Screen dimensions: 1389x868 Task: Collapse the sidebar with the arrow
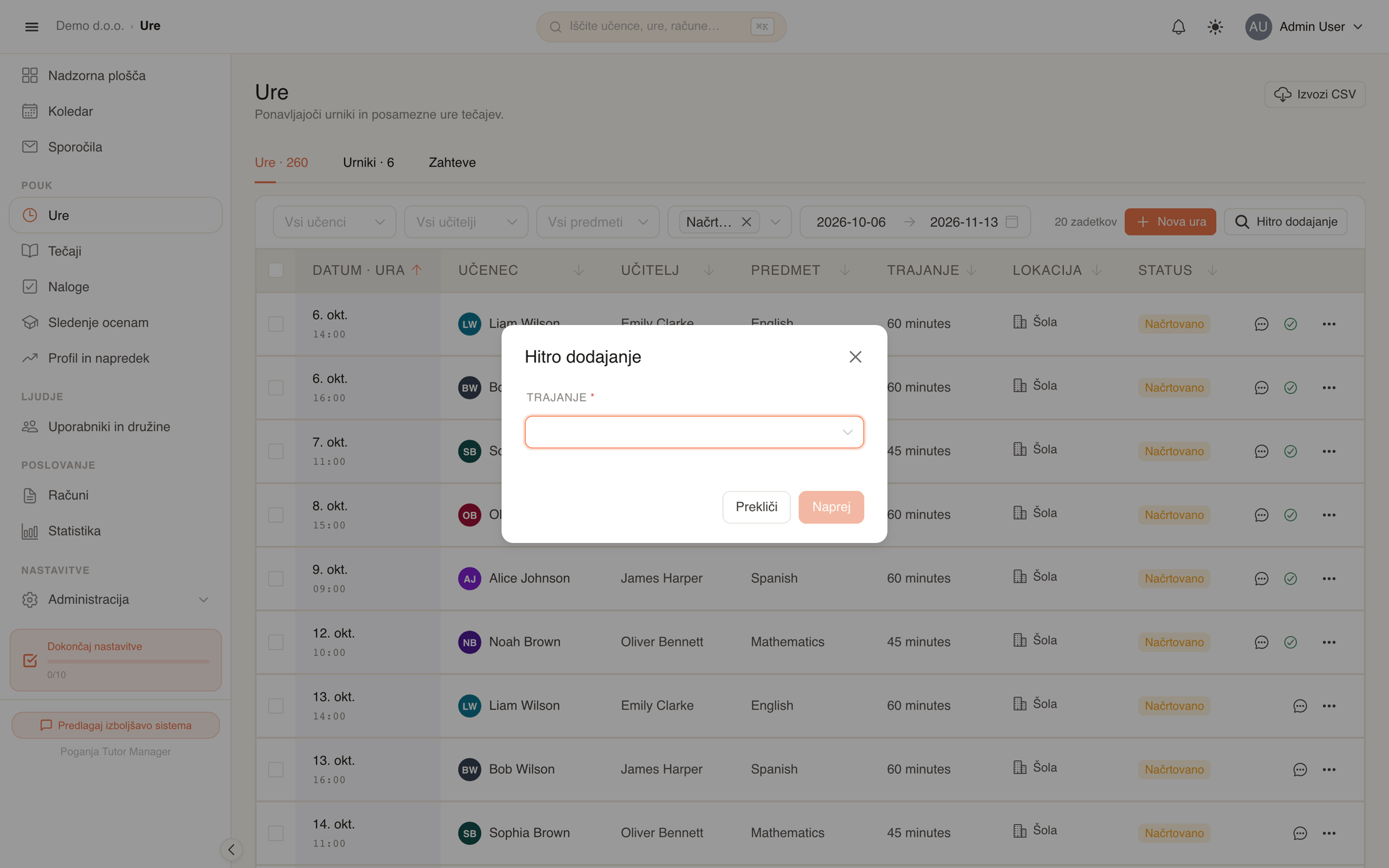click(231, 849)
